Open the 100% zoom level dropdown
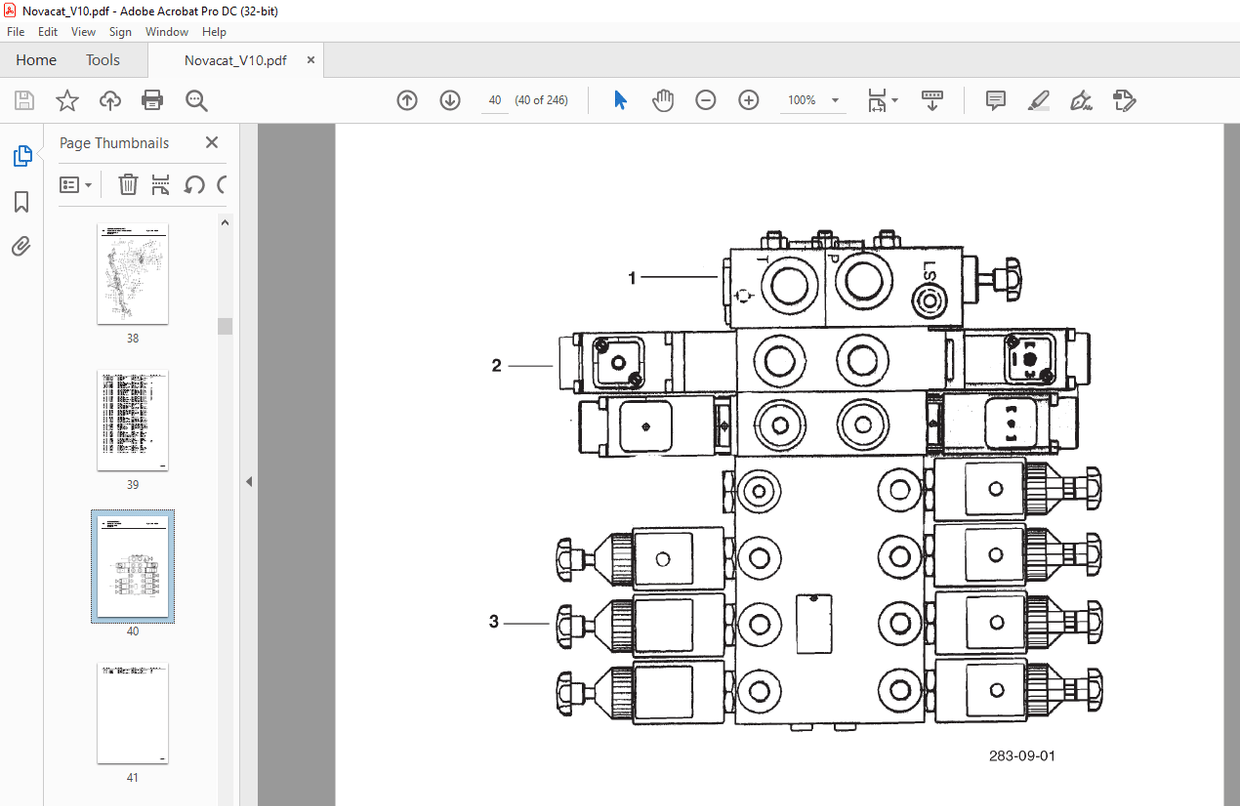Image resolution: width=1240 pixels, height=806 pixels. (835, 101)
